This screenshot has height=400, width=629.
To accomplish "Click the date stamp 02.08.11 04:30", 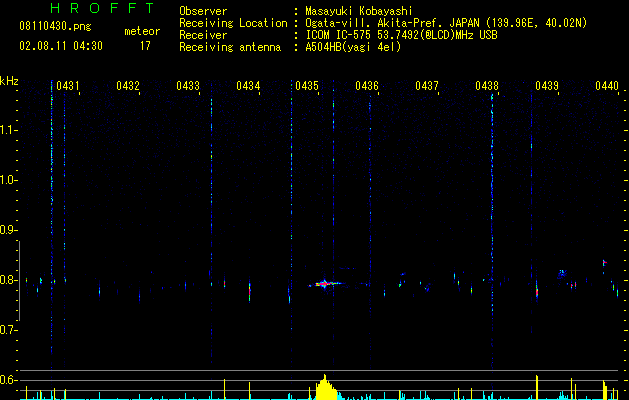I will pos(61,46).
